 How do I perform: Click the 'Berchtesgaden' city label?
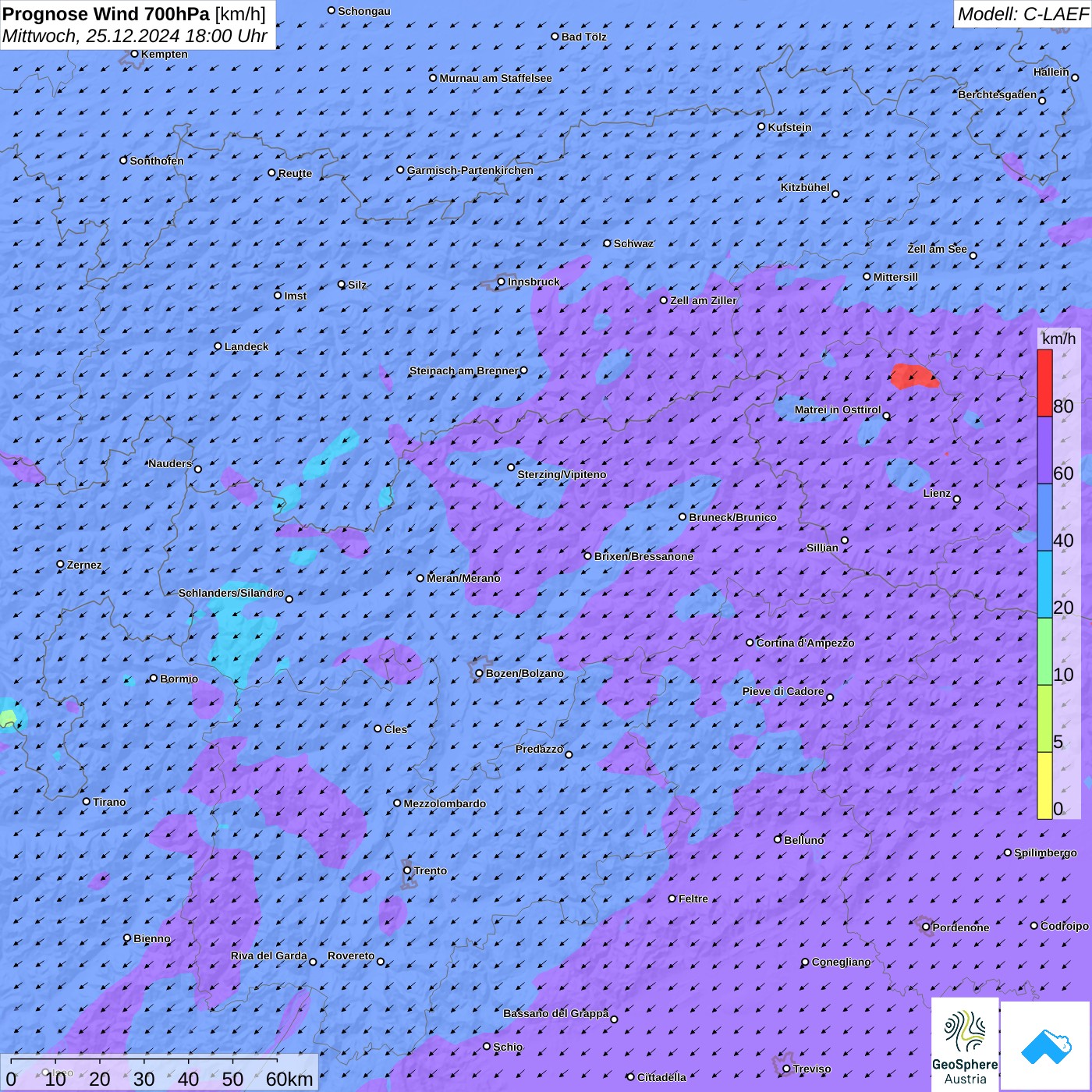coord(998,94)
